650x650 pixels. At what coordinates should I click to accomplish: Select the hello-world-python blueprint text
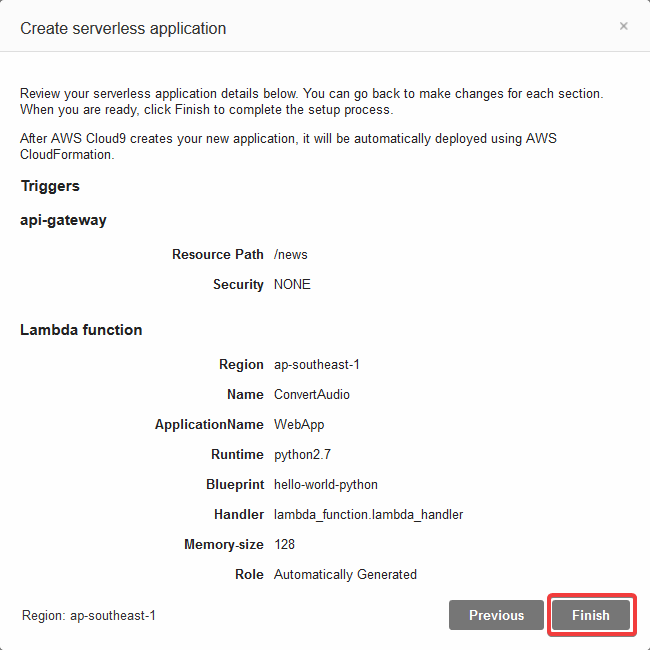click(x=326, y=485)
